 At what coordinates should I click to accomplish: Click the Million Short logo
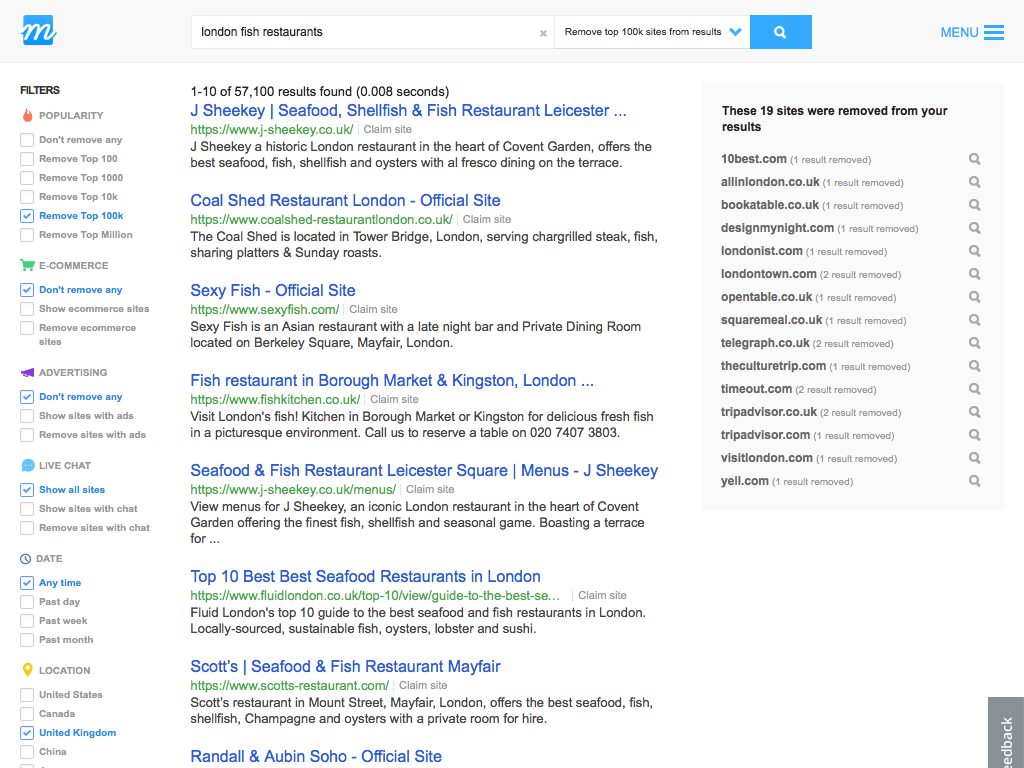point(39,30)
